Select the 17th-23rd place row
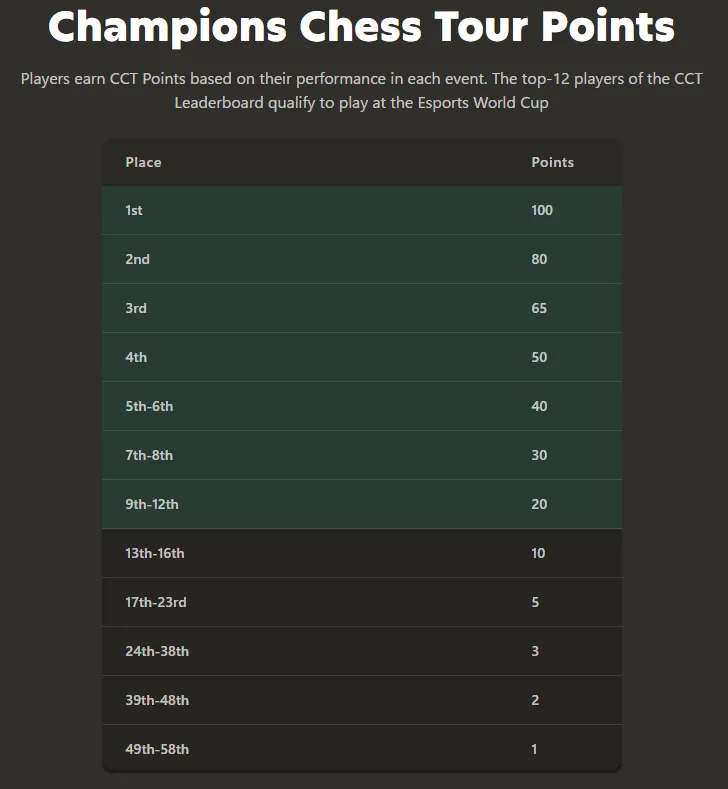This screenshot has width=728, height=789. pos(361,602)
